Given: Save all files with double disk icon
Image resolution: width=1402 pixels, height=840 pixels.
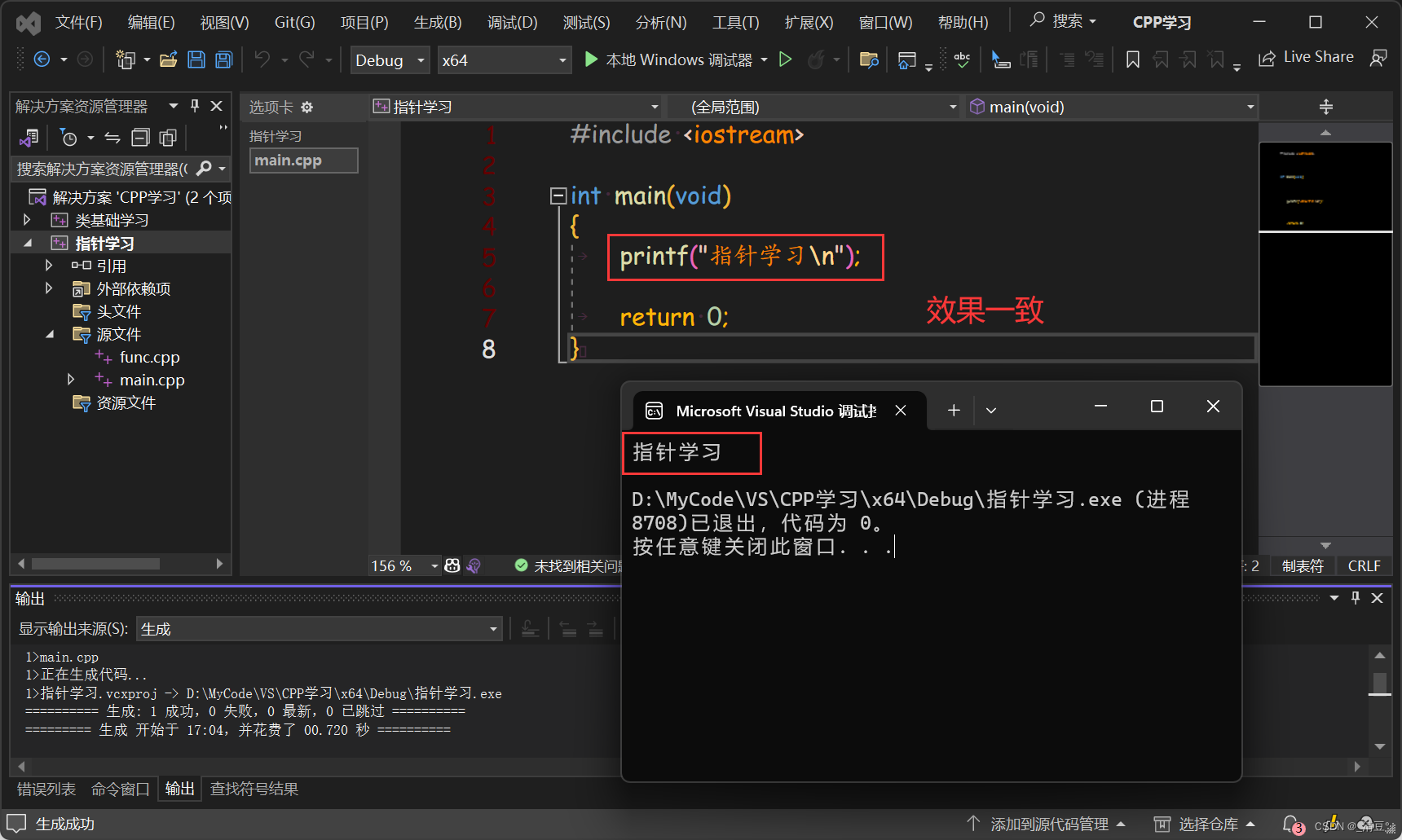Looking at the screenshot, I should [223, 59].
